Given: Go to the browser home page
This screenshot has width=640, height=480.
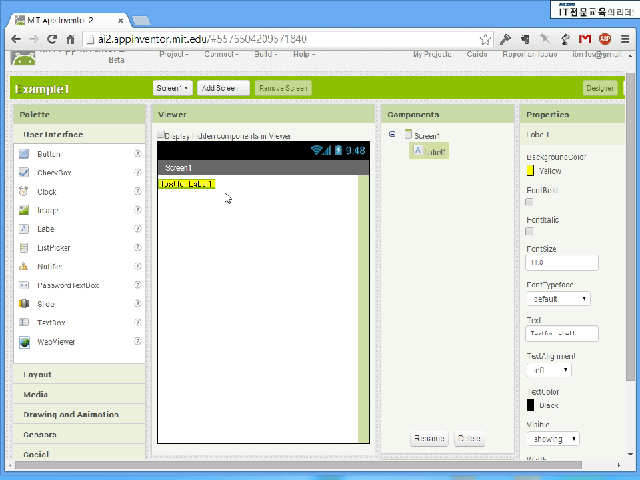Looking at the screenshot, I should [70, 39].
